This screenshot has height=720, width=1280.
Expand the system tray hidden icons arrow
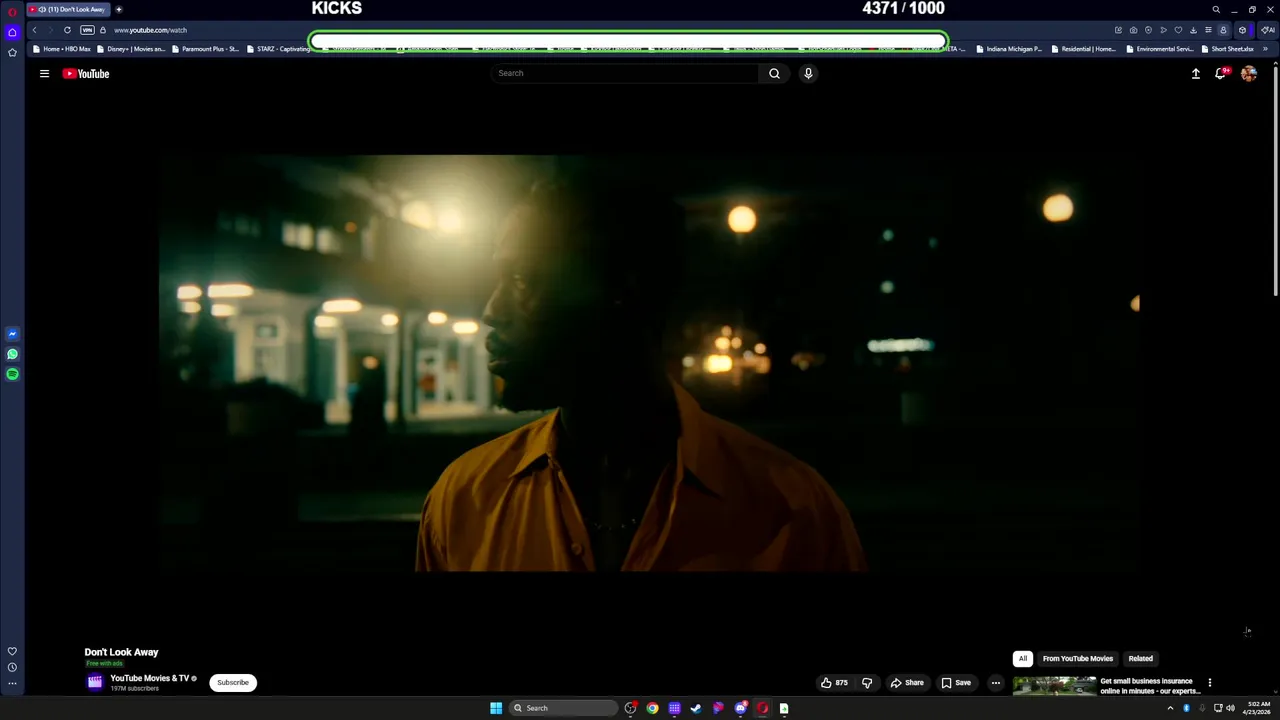click(x=1170, y=708)
